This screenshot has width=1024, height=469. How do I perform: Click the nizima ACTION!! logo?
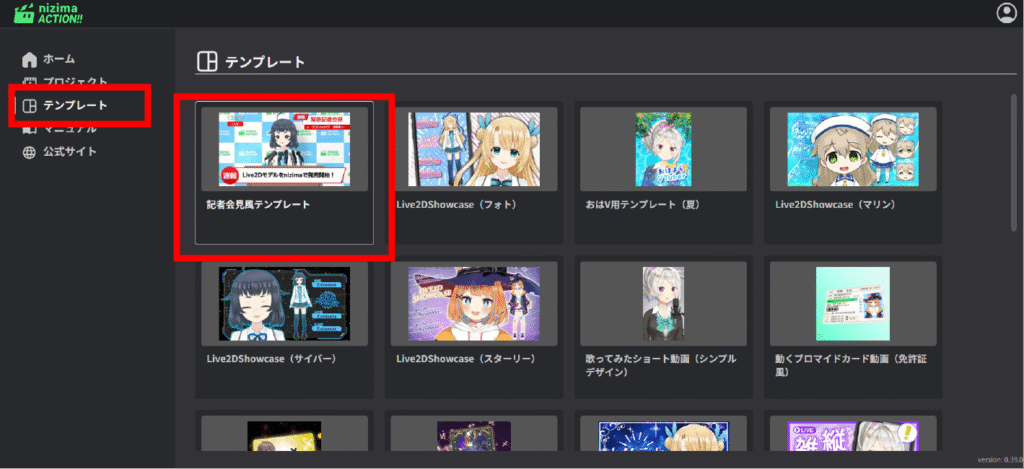pyautogui.click(x=48, y=13)
